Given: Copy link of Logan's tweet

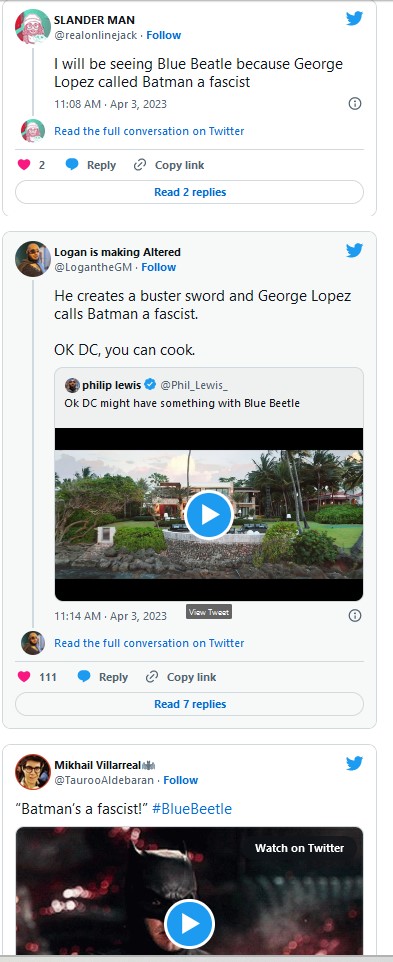Looking at the screenshot, I should (x=181, y=677).
